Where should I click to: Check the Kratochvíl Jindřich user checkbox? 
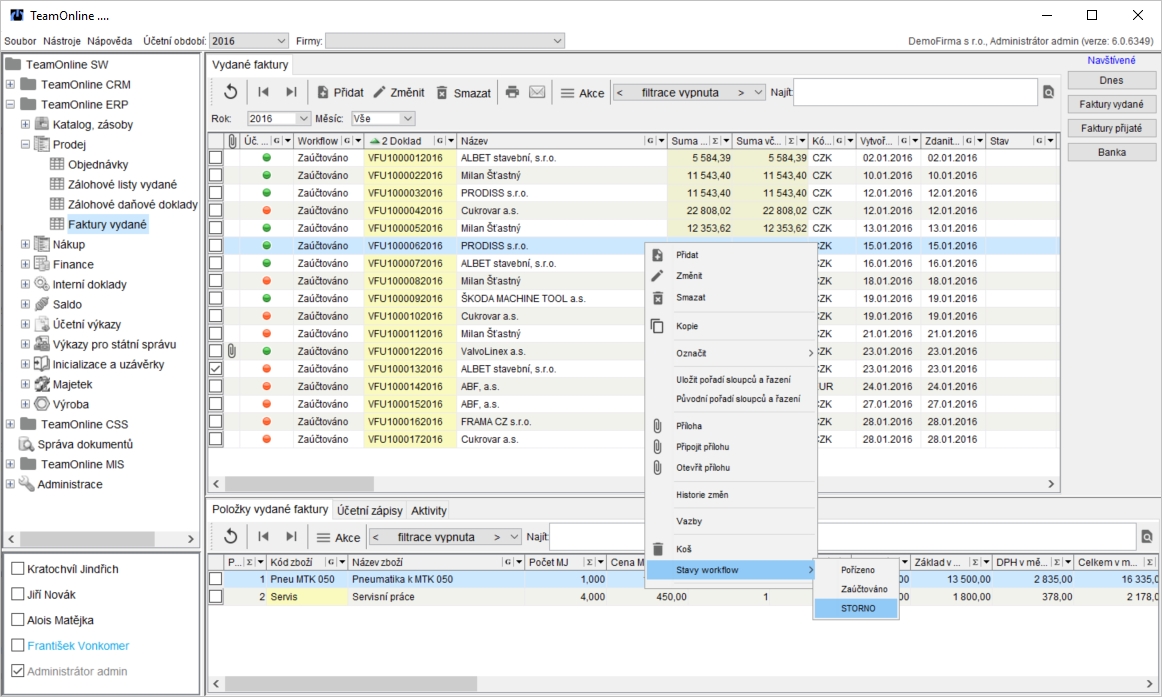17,569
